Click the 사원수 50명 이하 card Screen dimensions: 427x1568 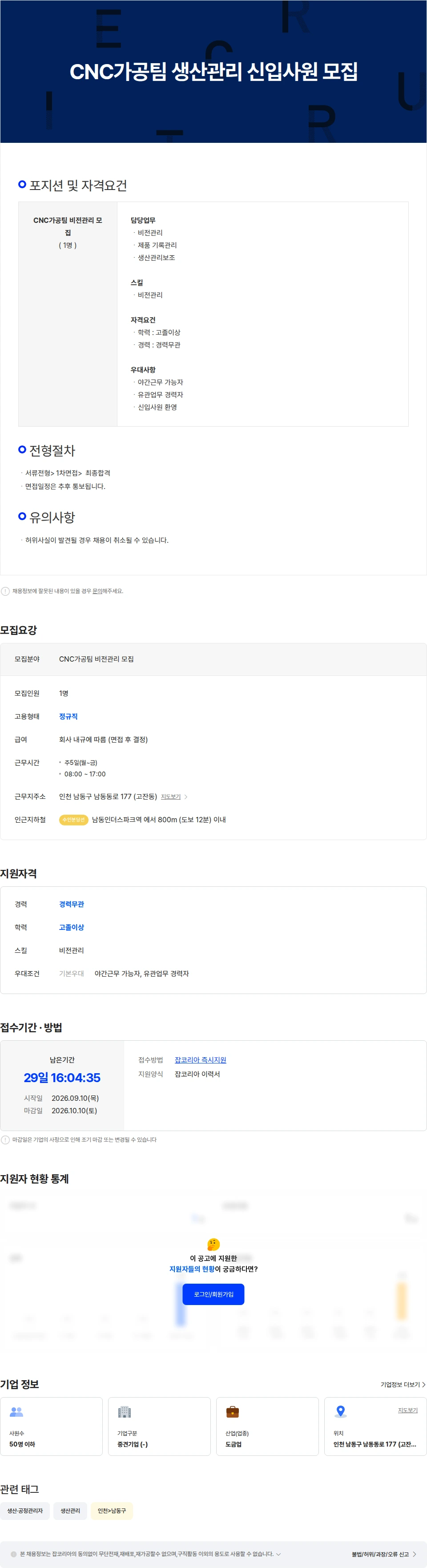pyautogui.click(x=51, y=1426)
